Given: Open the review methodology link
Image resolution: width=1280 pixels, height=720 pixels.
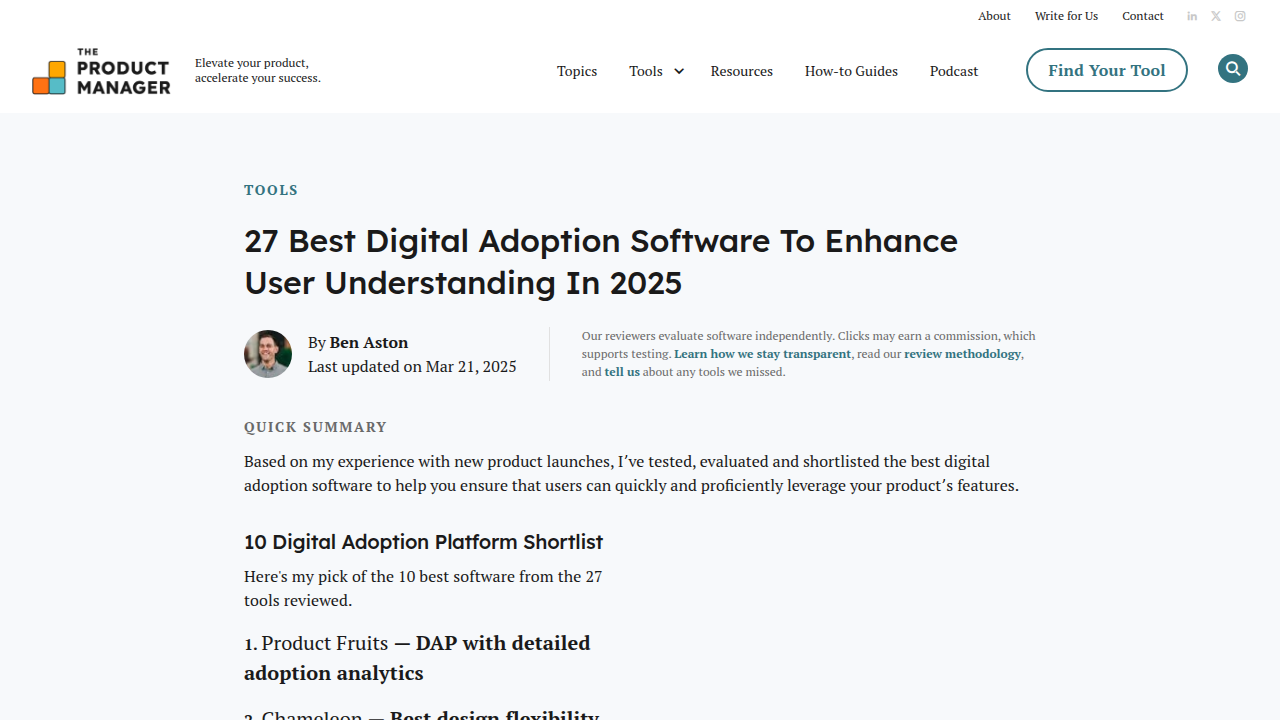Looking at the screenshot, I should 963,354.
